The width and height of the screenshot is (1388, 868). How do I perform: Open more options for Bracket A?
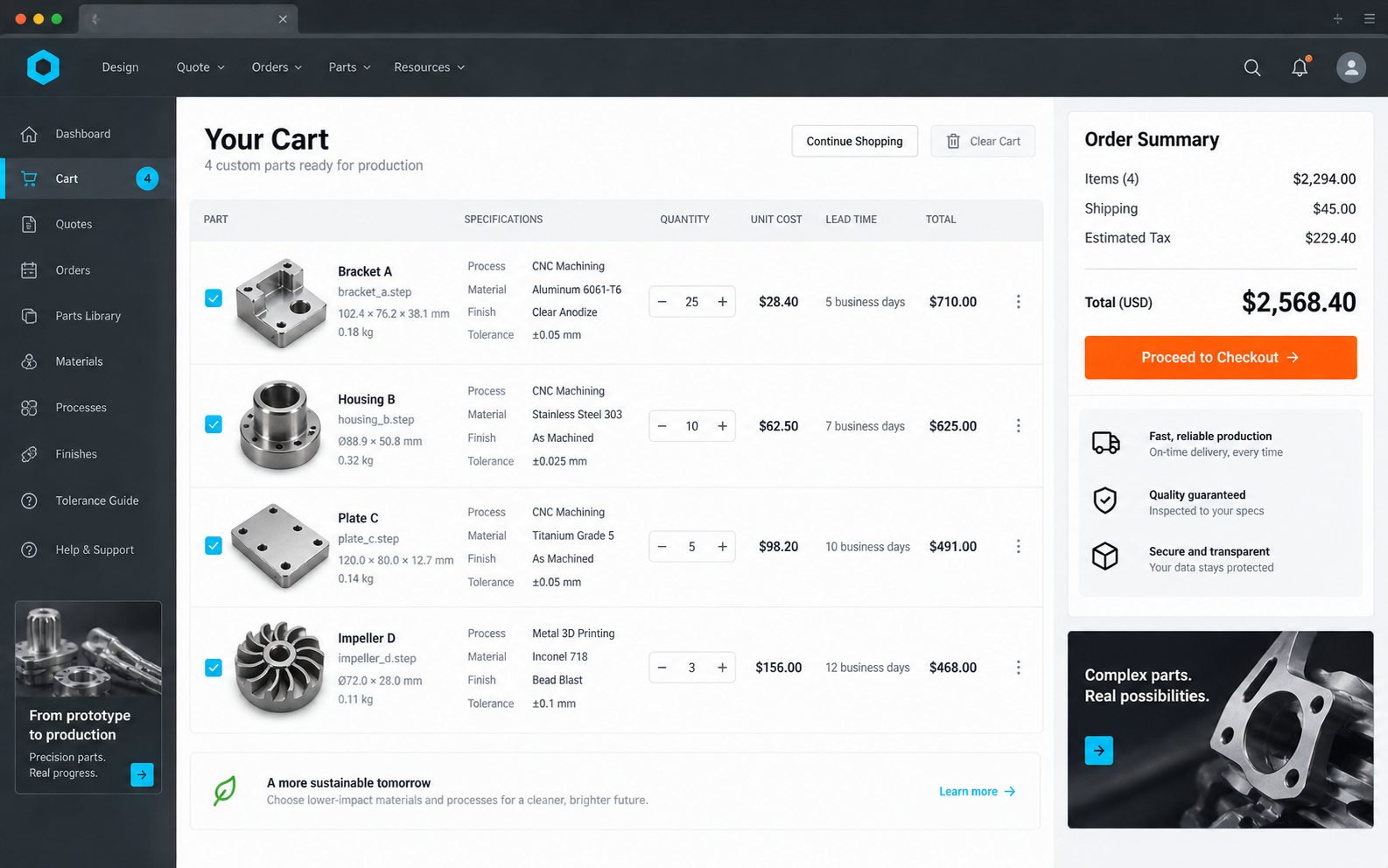tap(1018, 302)
